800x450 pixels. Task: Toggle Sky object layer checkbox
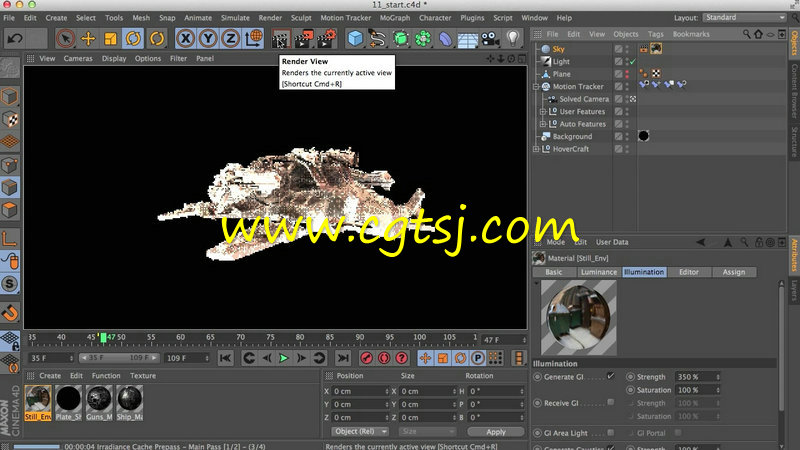tap(618, 49)
